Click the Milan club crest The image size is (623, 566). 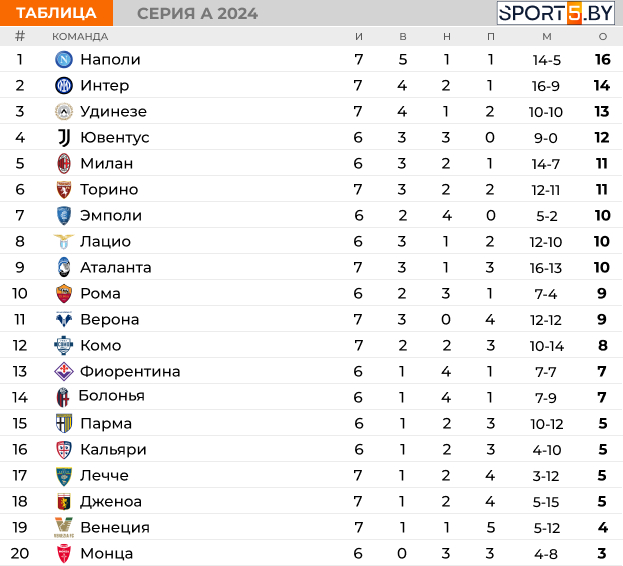(64, 164)
